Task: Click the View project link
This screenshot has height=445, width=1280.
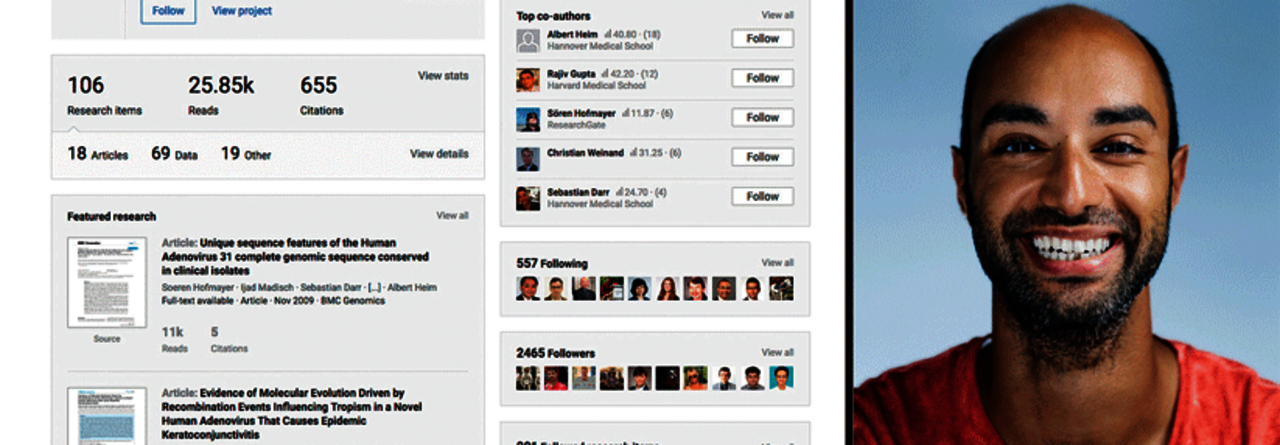Action: (242, 11)
